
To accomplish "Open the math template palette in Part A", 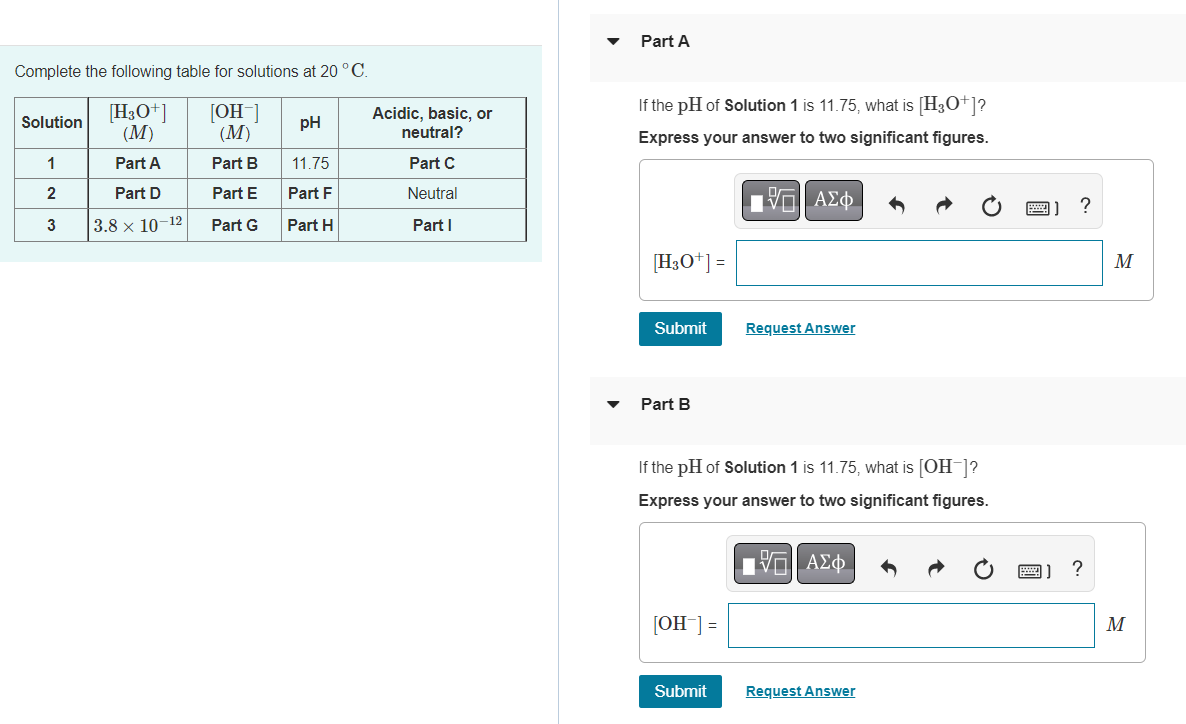I will (x=770, y=201).
